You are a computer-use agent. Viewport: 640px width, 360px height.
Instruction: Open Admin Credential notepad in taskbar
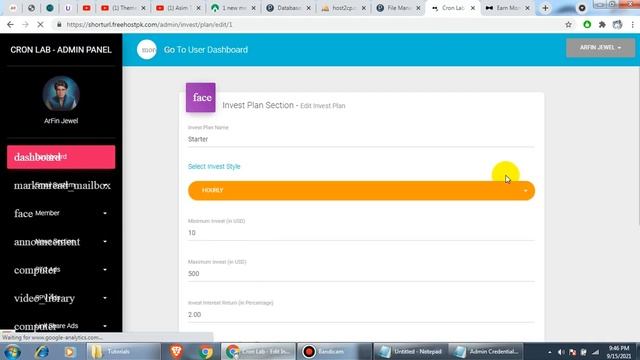click(x=485, y=351)
